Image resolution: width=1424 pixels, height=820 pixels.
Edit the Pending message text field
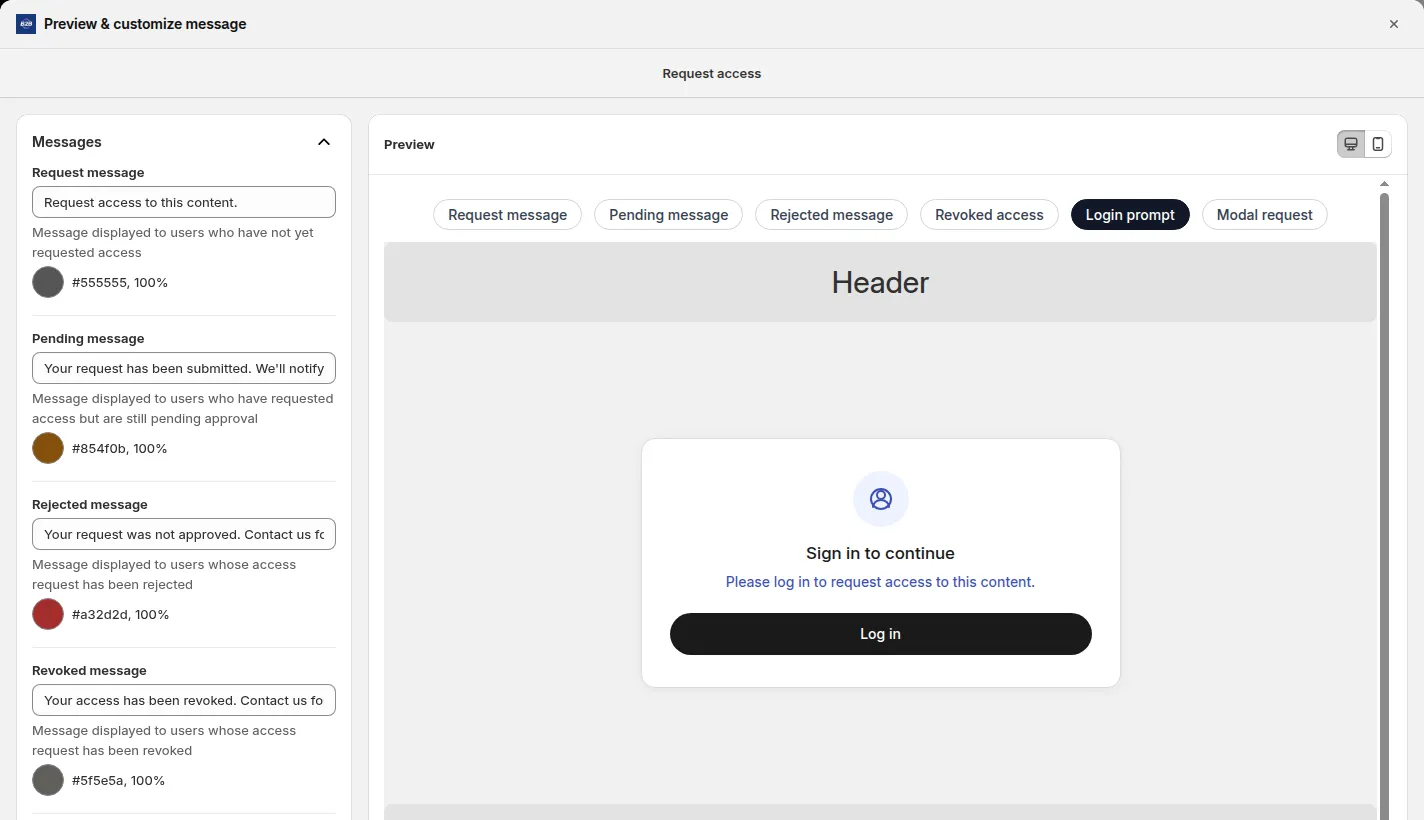tap(184, 368)
